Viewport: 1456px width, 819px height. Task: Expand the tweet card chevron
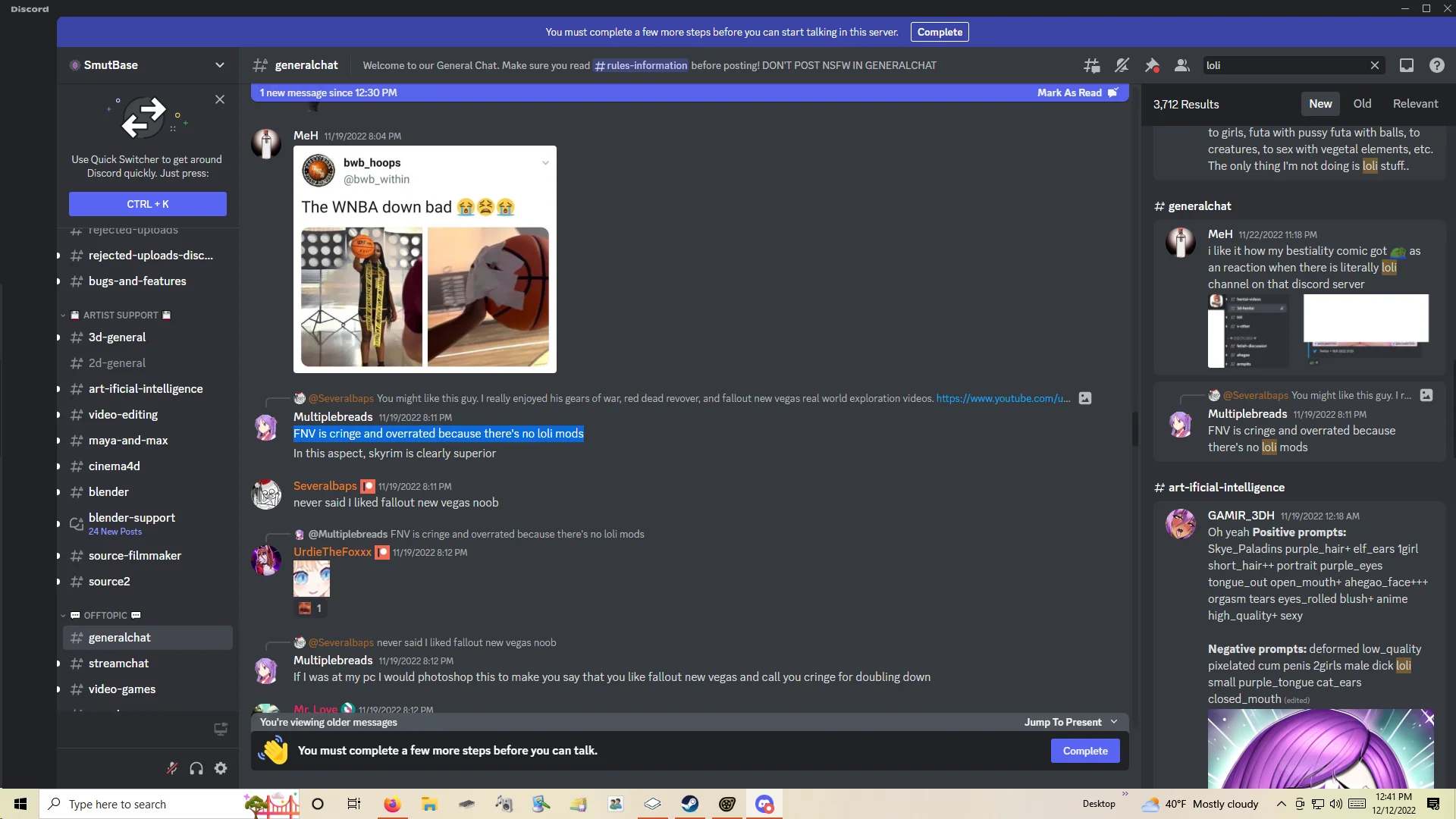click(x=545, y=163)
